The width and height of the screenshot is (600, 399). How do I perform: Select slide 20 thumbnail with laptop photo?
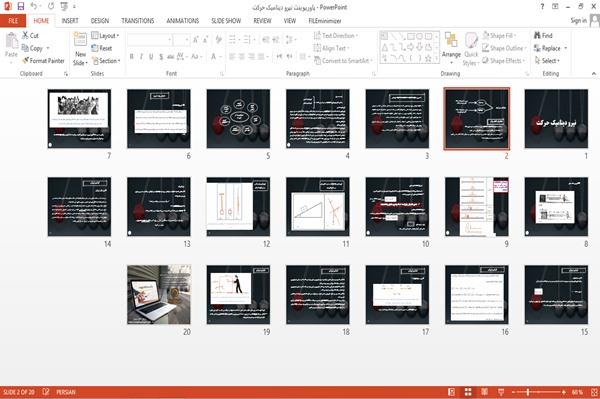click(159, 295)
